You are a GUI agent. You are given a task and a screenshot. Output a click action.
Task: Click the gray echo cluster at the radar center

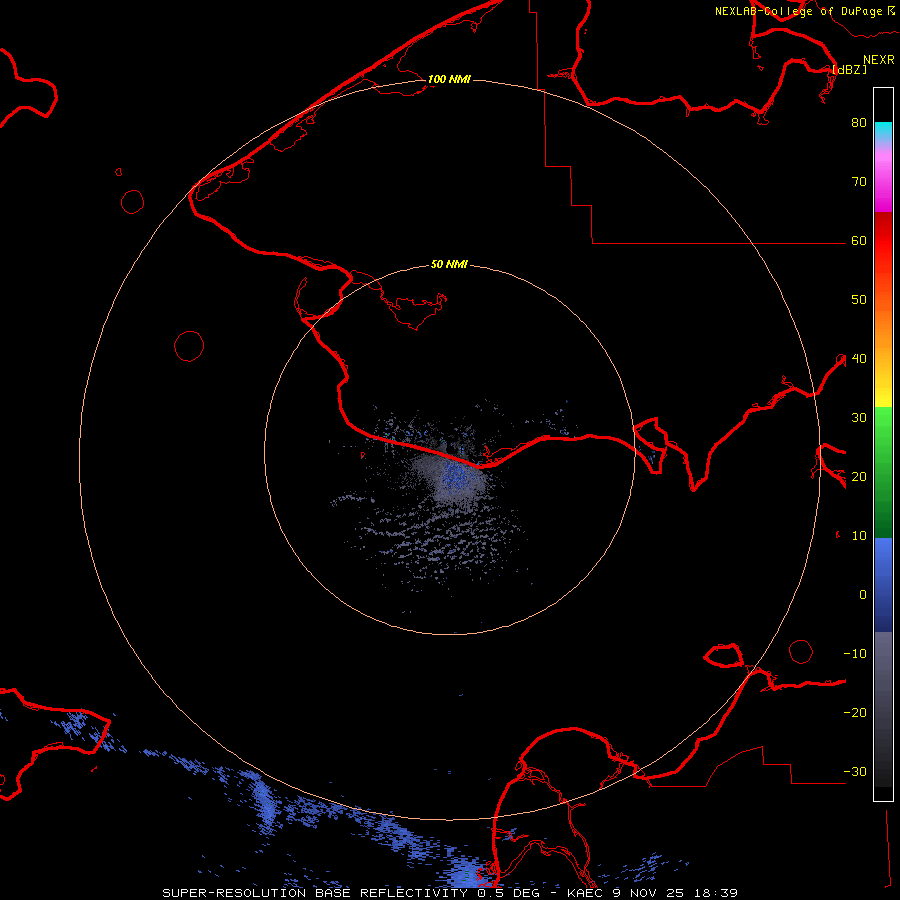tap(453, 475)
